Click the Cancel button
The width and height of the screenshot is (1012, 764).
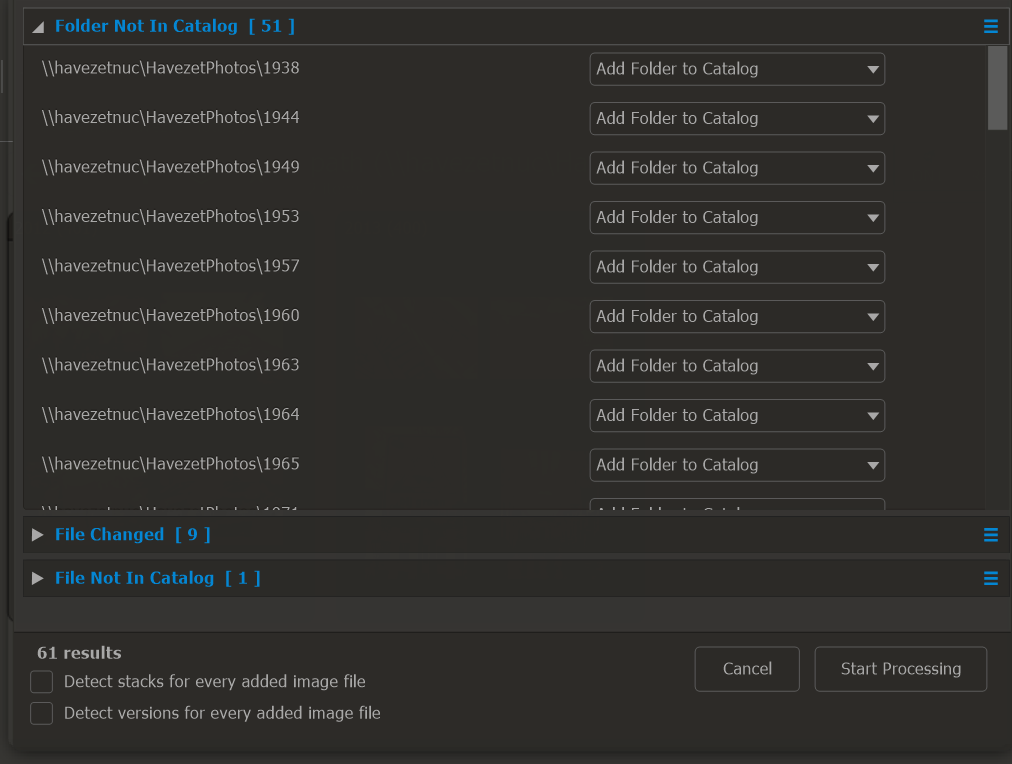click(747, 669)
